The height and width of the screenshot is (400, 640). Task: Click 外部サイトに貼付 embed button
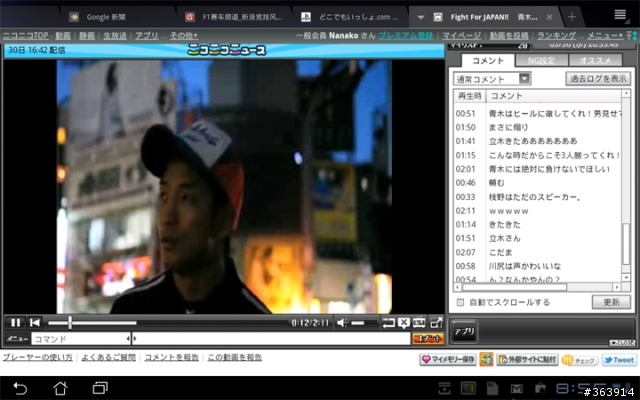(x=527, y=360)
